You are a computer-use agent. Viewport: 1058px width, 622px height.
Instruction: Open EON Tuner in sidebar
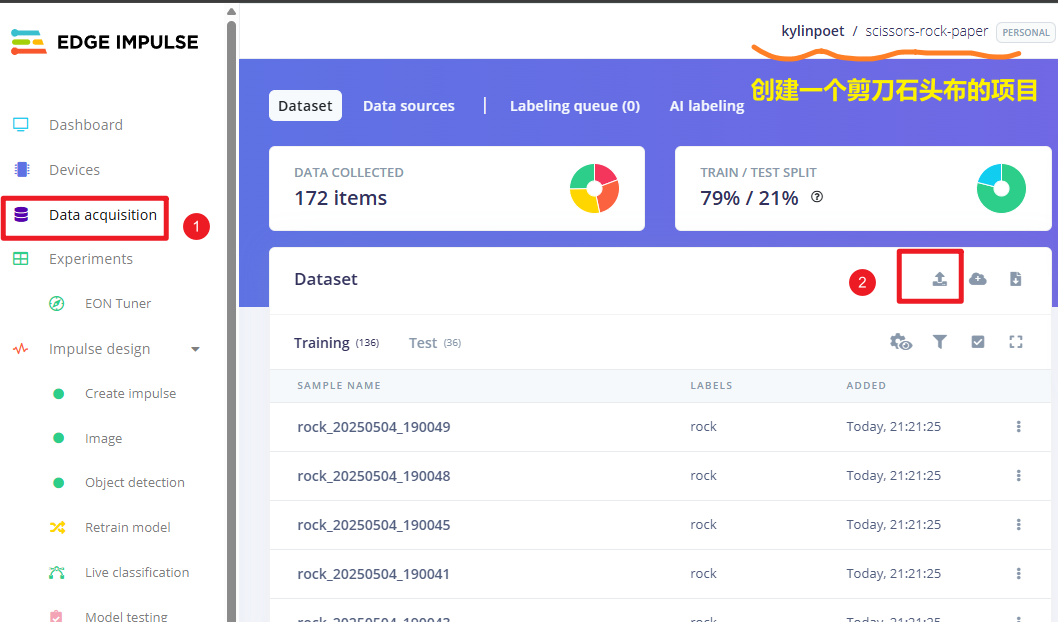tap(117, 304)
